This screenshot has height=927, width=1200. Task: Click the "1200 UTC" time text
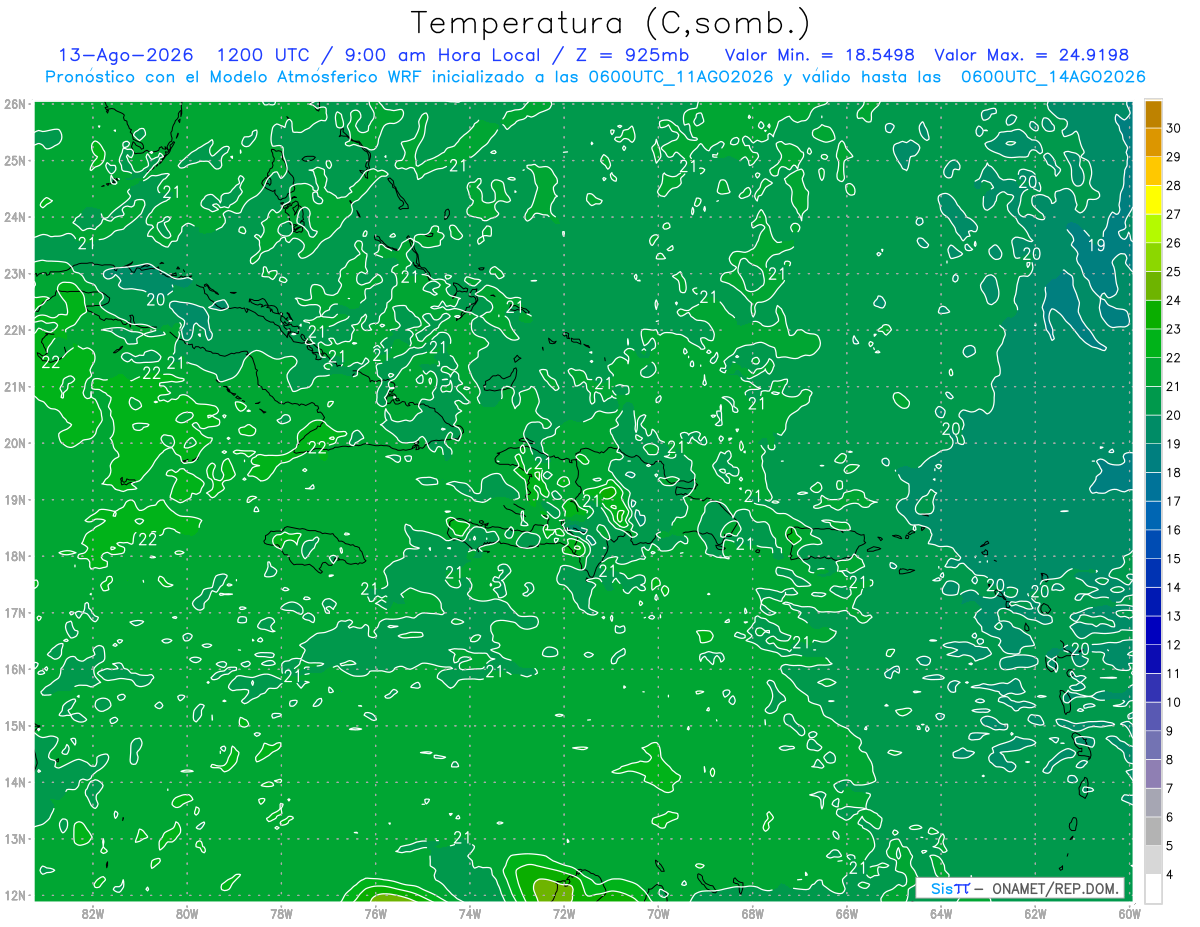262,56
